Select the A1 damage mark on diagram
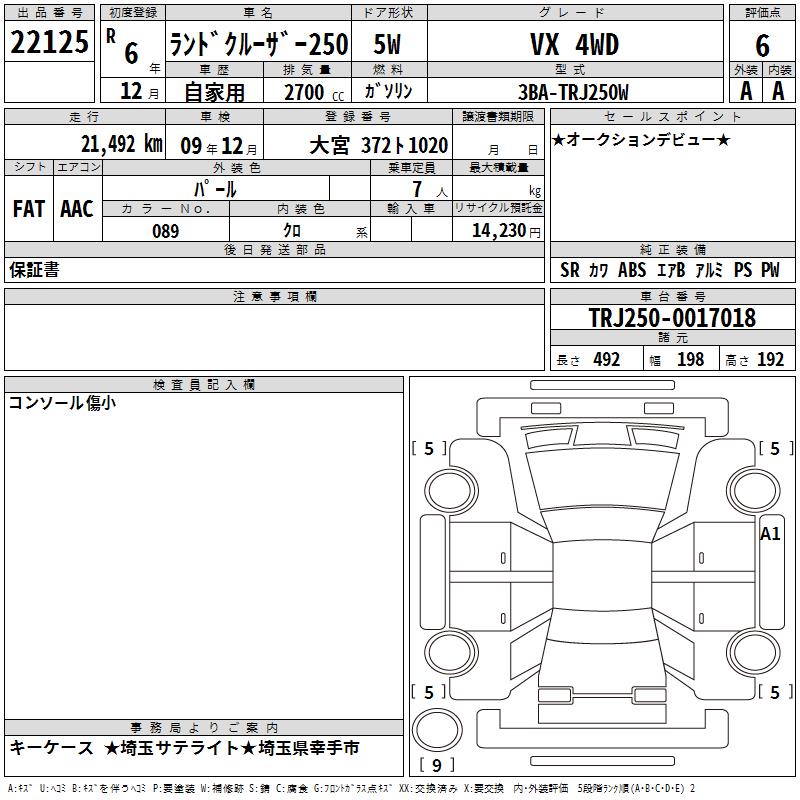Image resolution: width=800 pixels, height=800 pixels. tap(770, 534)
